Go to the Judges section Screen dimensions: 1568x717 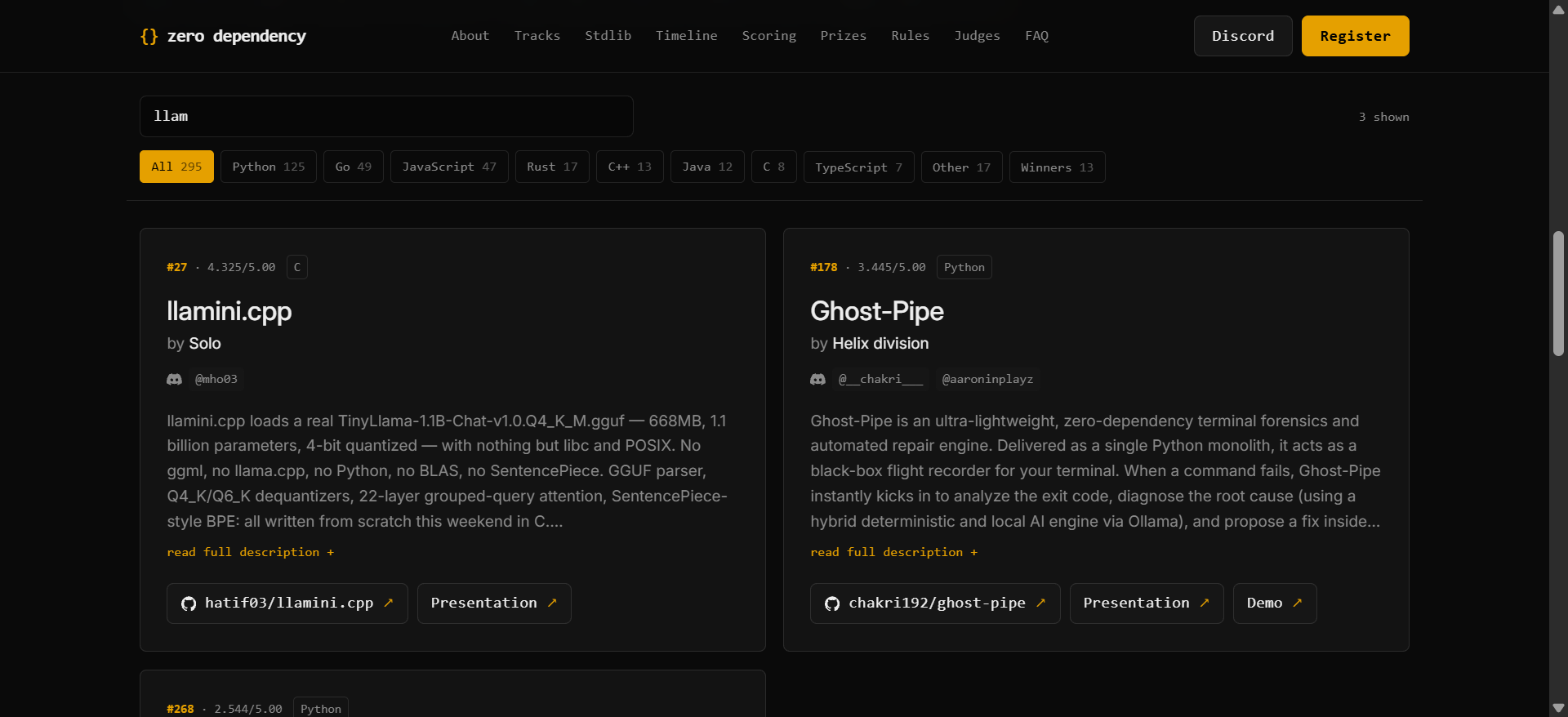pos(978,36)
